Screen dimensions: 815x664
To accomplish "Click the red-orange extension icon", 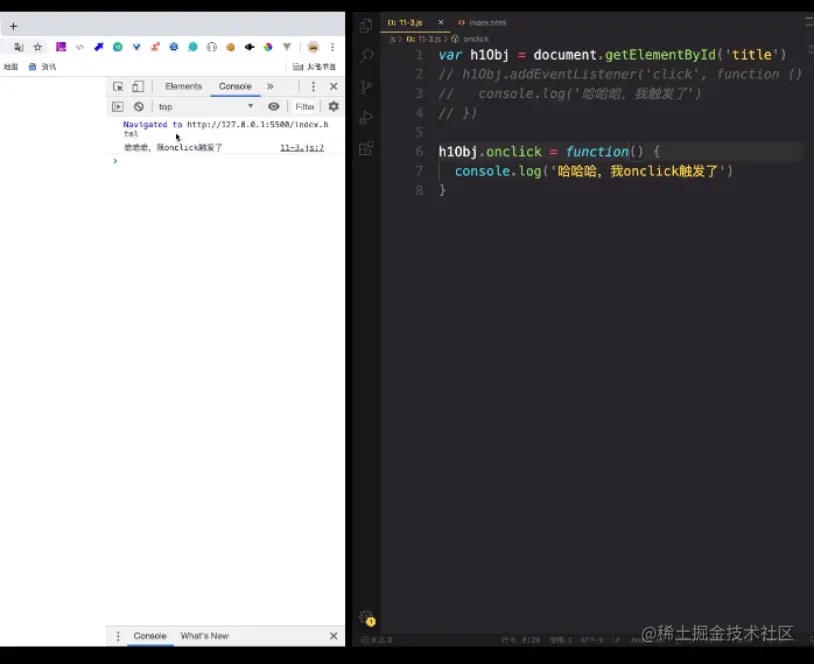I will (x=155, y=47).
